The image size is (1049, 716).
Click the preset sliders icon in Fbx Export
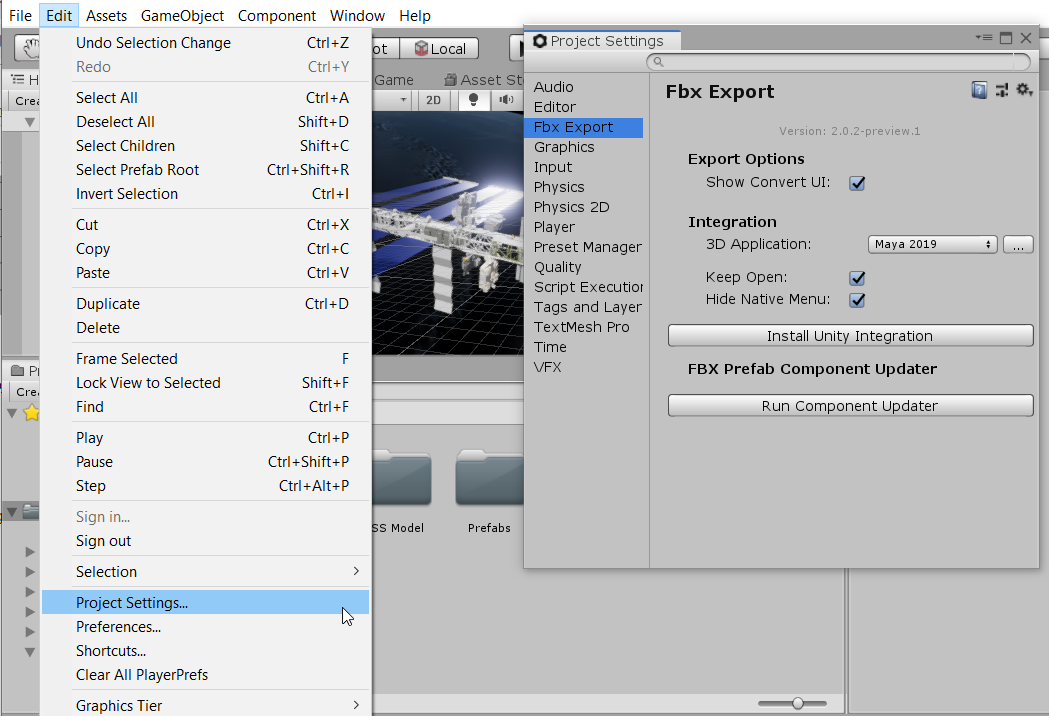(1002, 91)
